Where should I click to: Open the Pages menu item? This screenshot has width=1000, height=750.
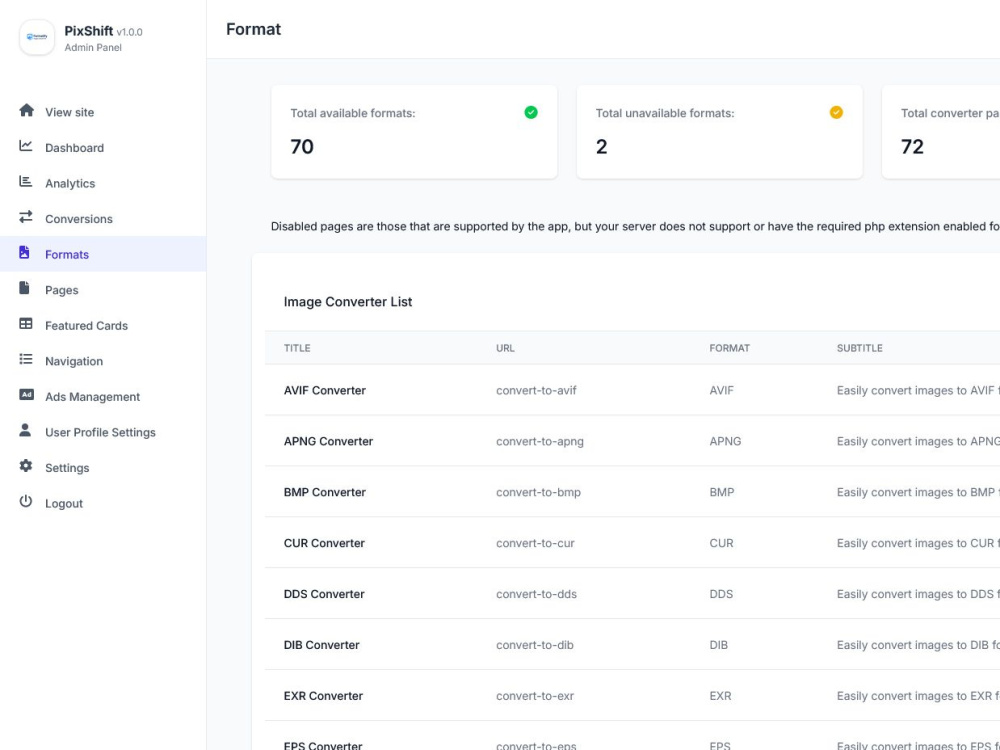tap(103, 290)
